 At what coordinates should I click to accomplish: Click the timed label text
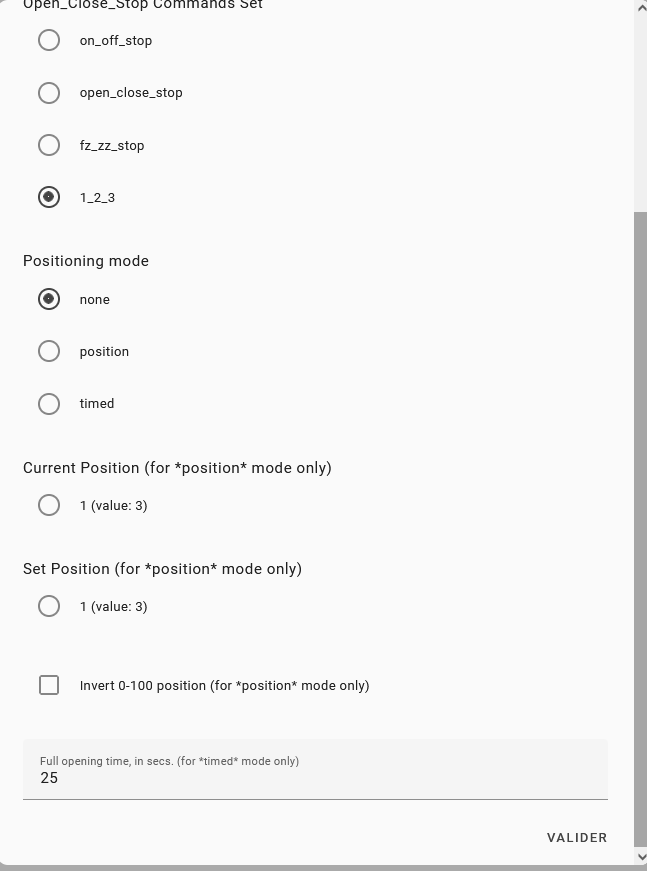point(97,403)
